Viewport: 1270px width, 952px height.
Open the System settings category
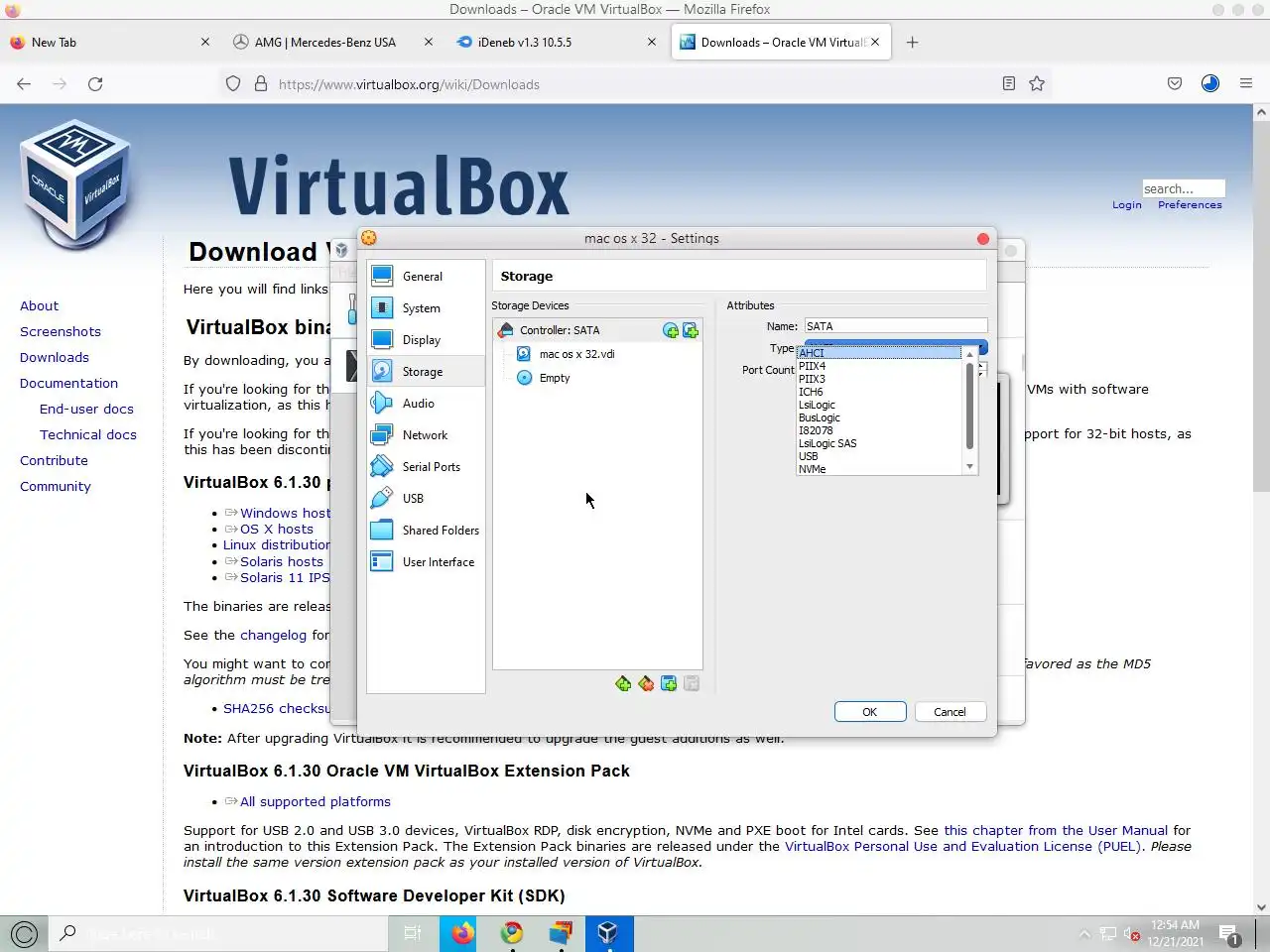(426, 308)
